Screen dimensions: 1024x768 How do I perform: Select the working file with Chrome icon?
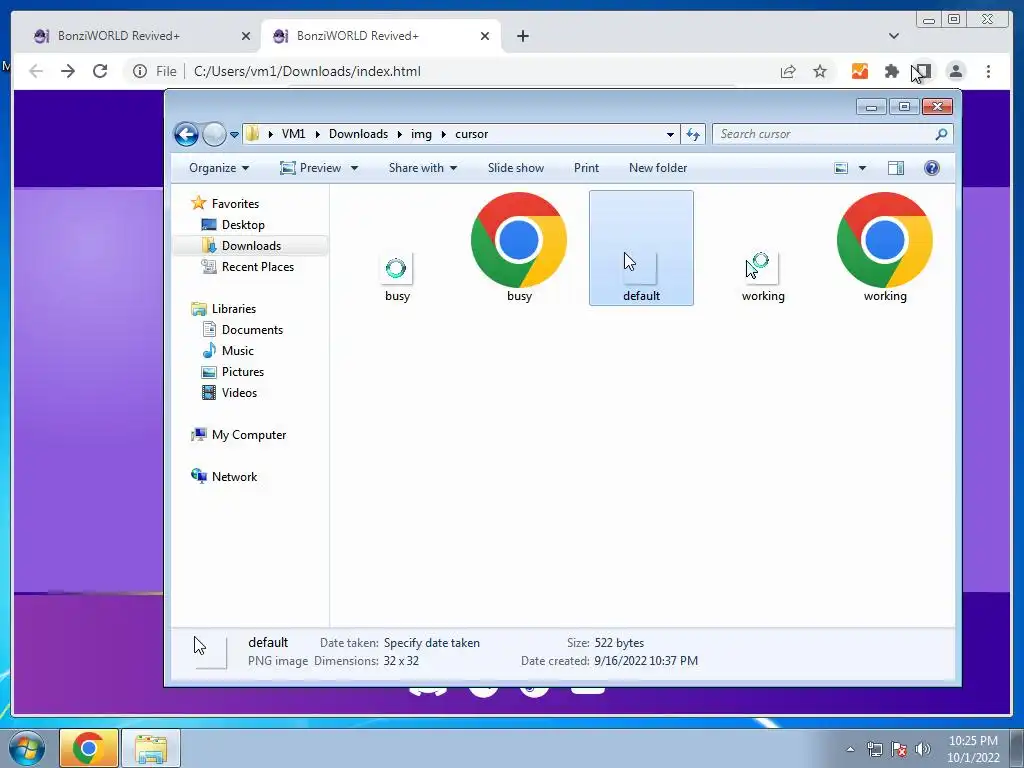(x=885, y=248)
